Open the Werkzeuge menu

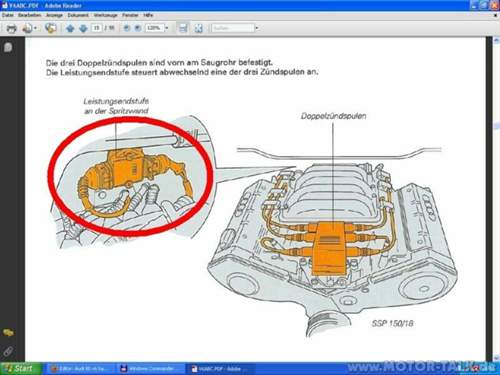pos(105,15)
